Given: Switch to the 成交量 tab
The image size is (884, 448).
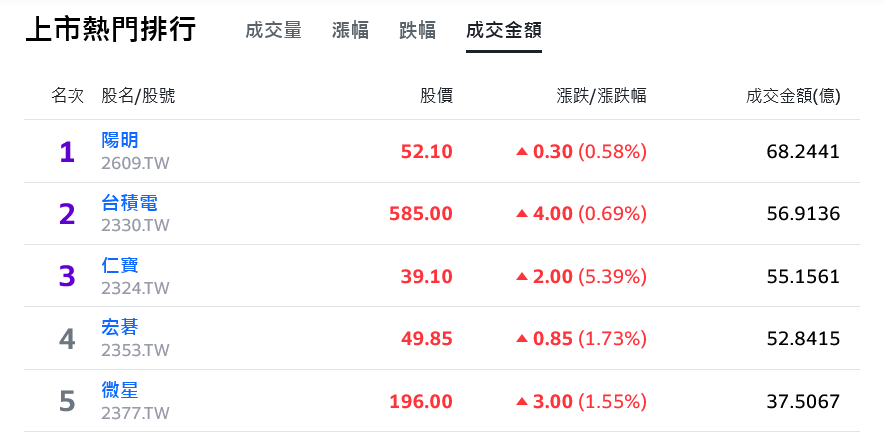Looking at the screenshot, I should coord(273,30).
